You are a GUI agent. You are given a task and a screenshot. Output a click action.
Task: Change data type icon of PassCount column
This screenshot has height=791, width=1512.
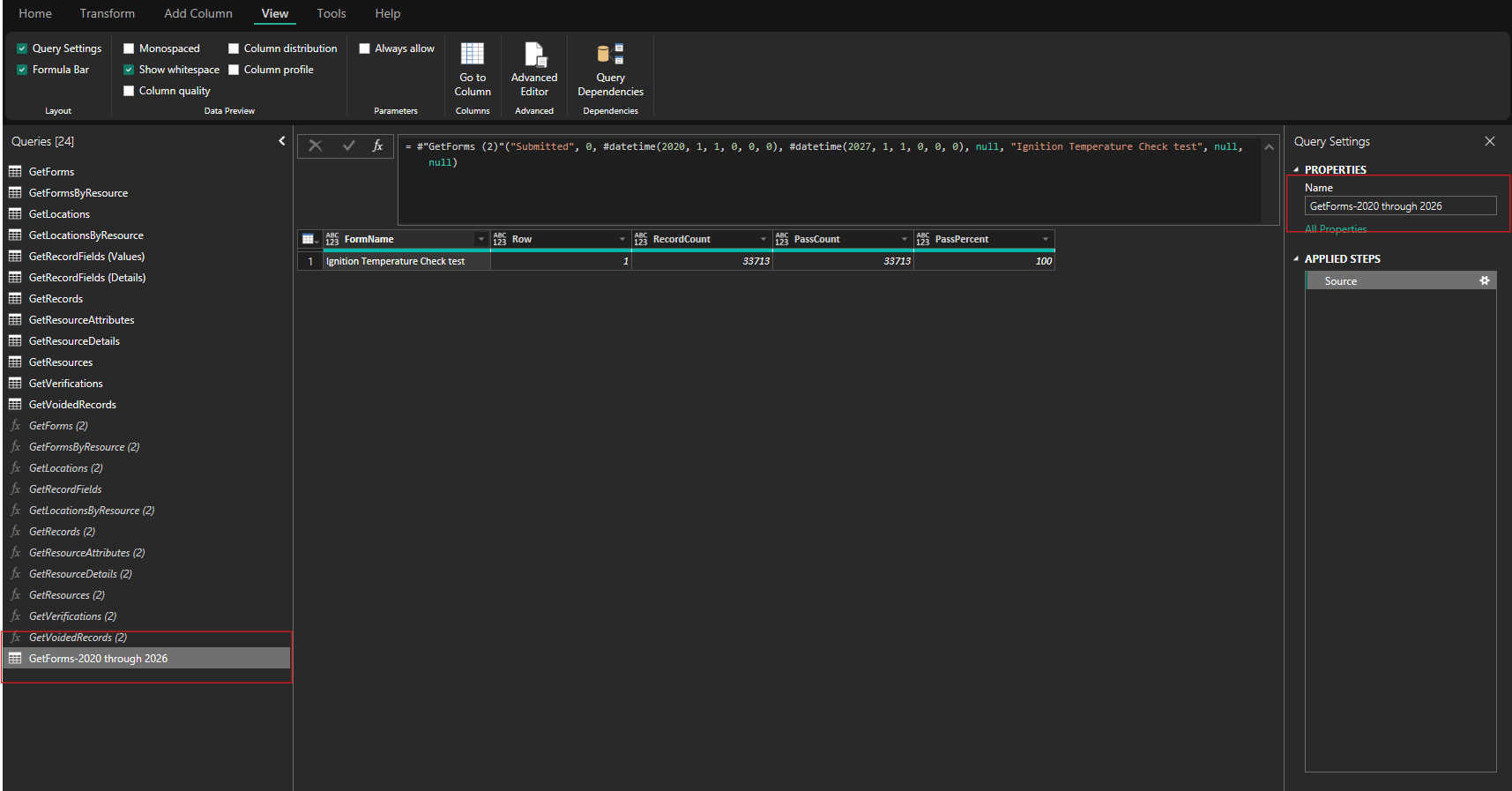pos(782,239)
